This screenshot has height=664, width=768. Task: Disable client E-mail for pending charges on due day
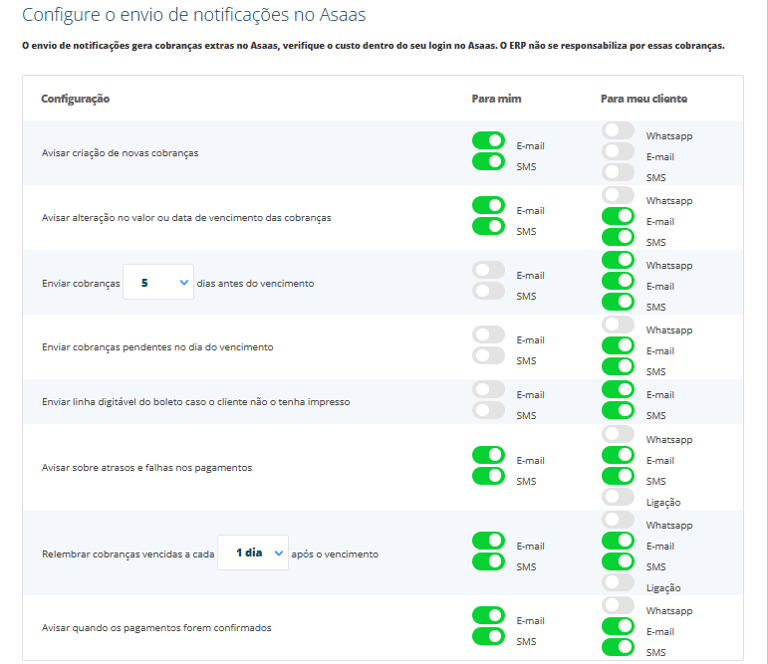(x=618, y=346)
